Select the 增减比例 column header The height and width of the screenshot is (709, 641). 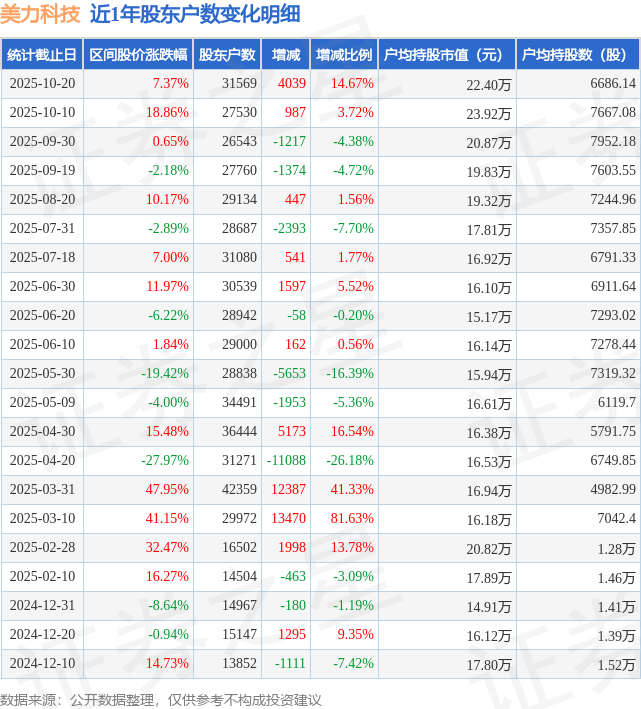click(x=344, y=55)
